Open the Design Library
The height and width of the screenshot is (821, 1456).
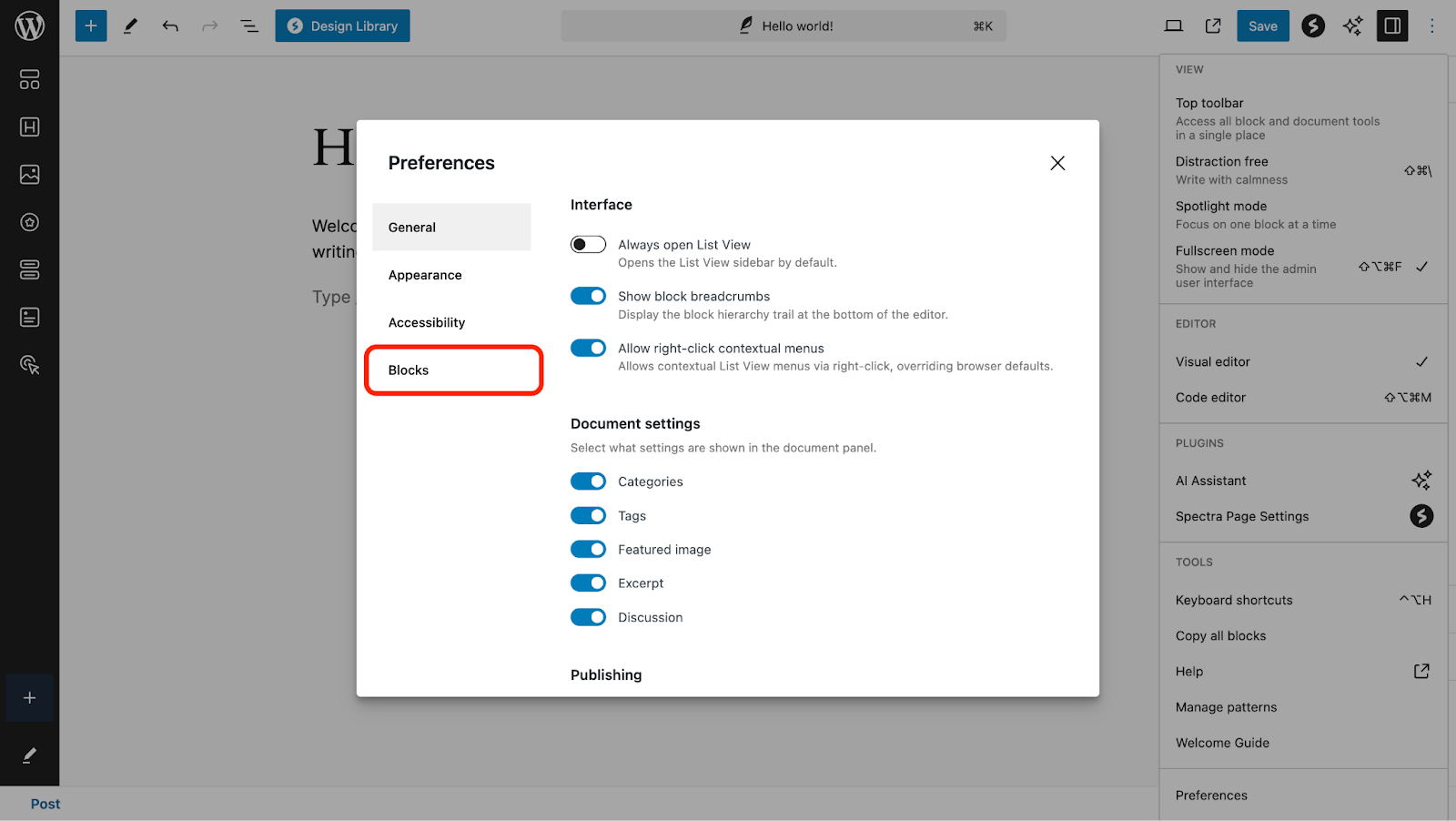(343, 25)
